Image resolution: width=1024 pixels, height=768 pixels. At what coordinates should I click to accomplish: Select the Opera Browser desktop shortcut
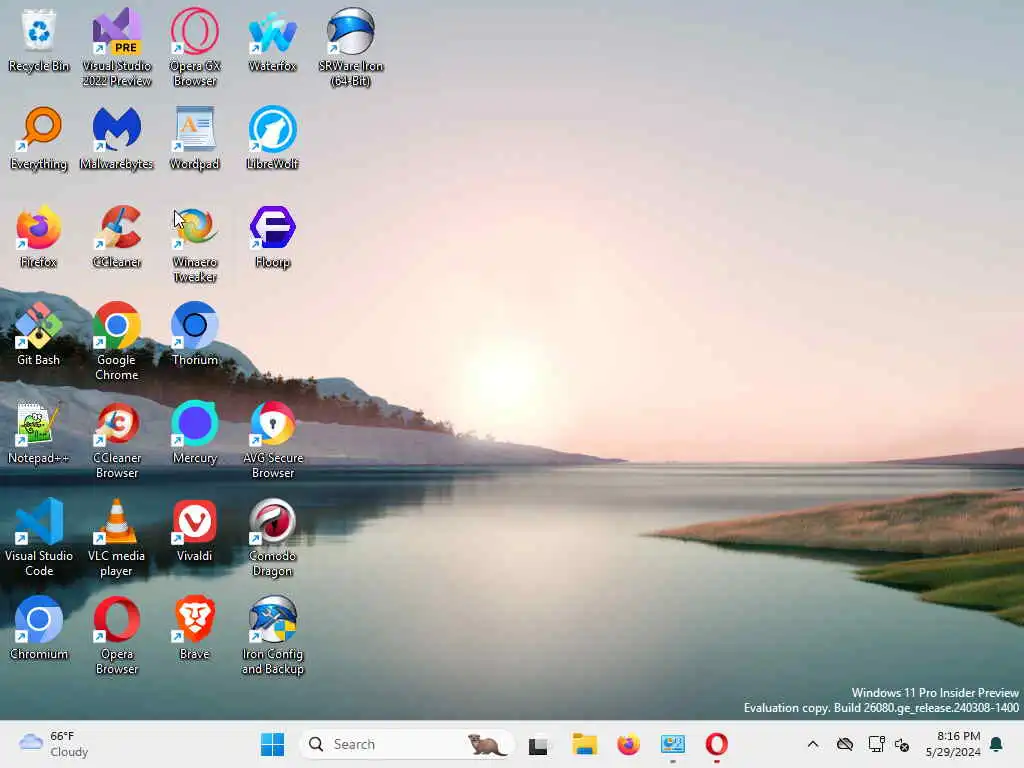(117, 635)
